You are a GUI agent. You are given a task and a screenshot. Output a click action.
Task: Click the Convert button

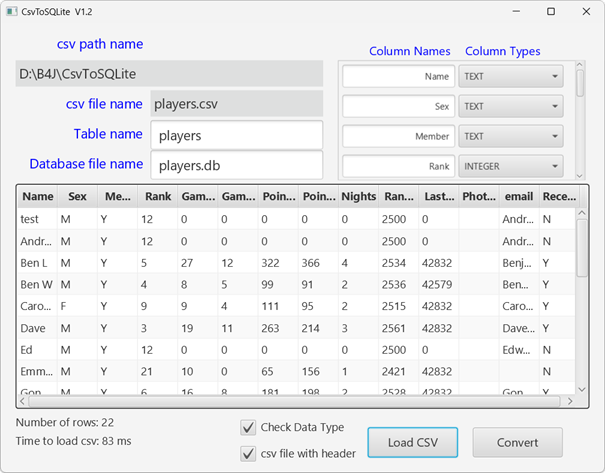[517, 441]
